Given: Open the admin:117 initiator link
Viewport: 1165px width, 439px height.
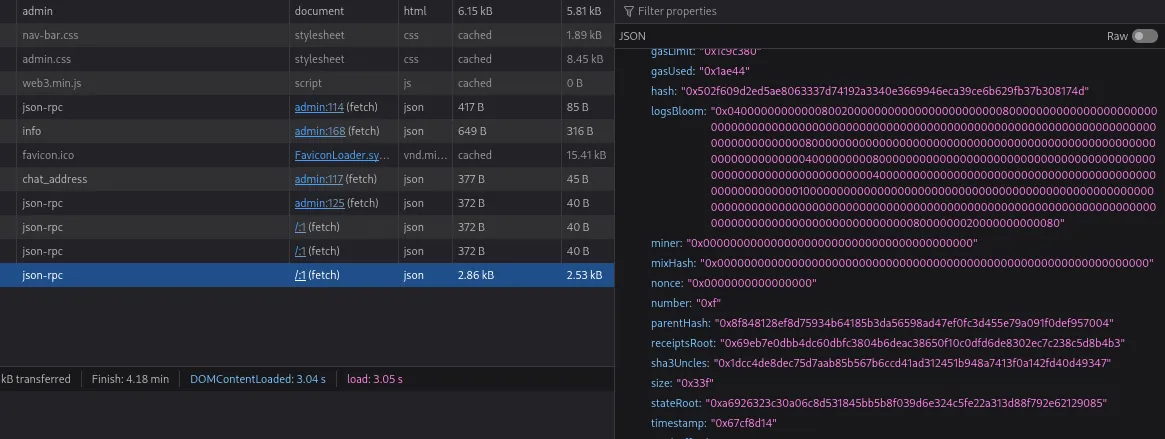Looking at the screenshot, I should pos(319,179).
